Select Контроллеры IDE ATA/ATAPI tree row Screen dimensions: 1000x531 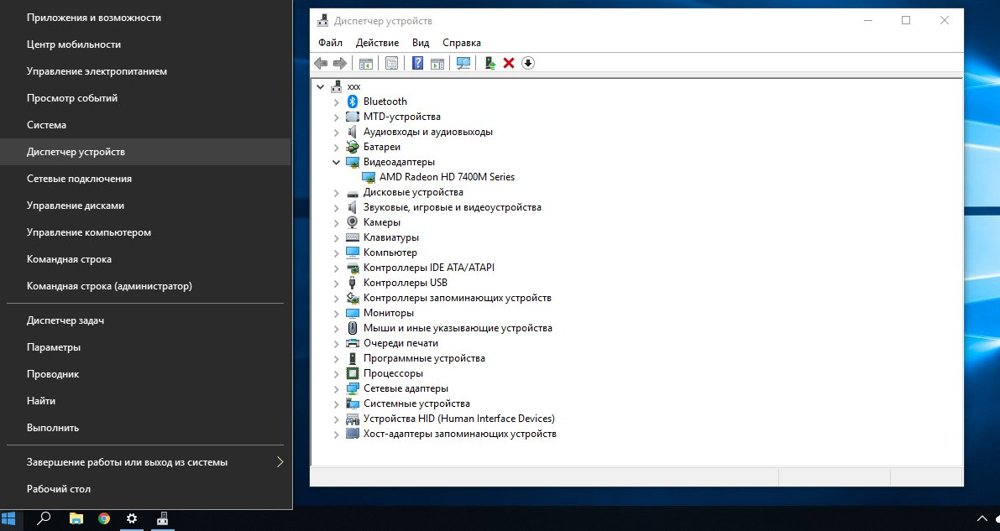(429, 268)
